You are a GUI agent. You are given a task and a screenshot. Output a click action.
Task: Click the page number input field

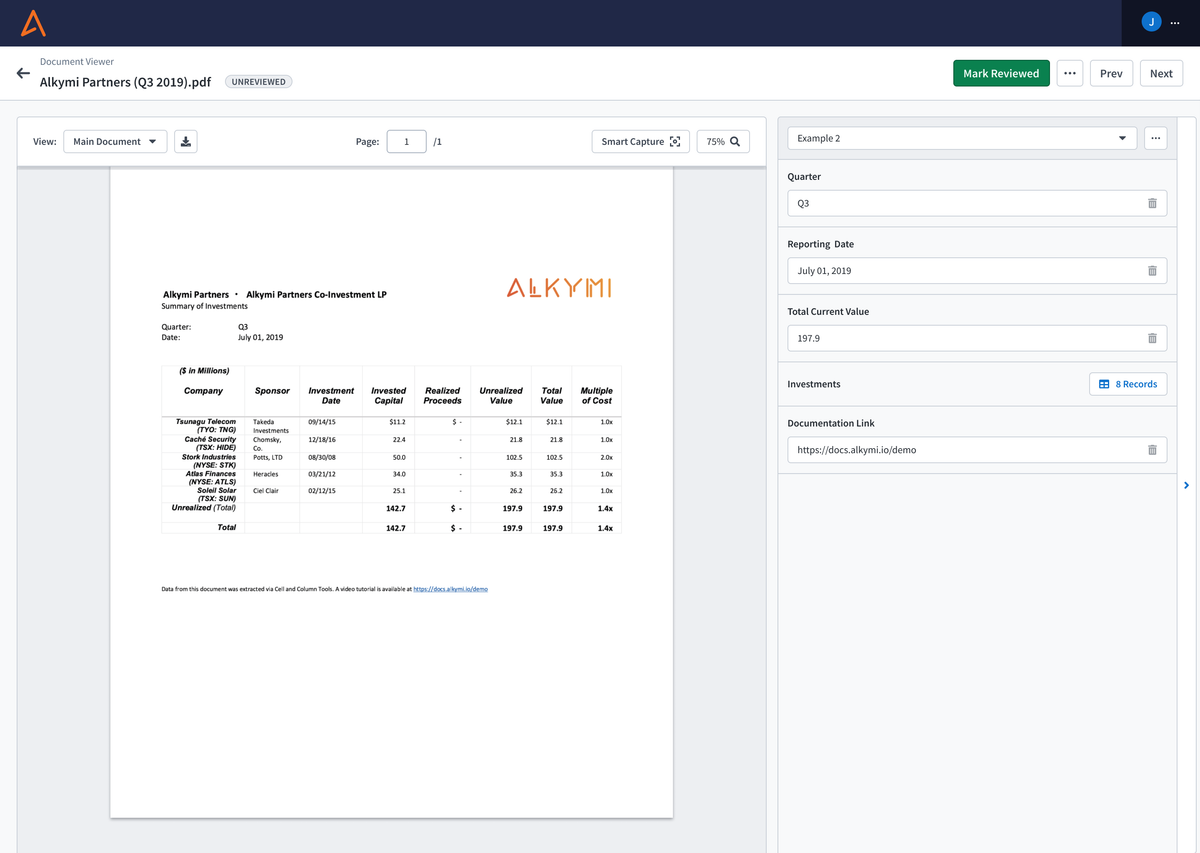pos(406,142)
